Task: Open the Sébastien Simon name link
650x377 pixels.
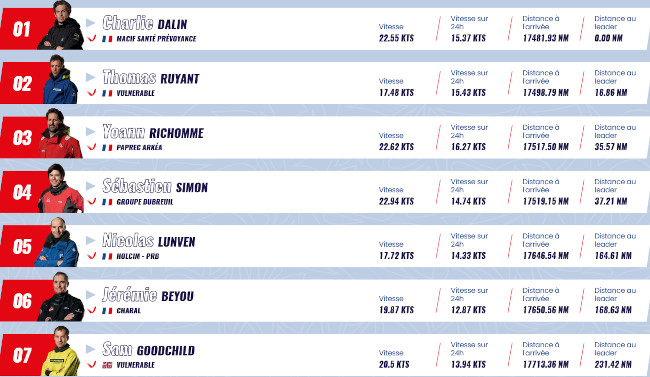Action: point(155,186)
